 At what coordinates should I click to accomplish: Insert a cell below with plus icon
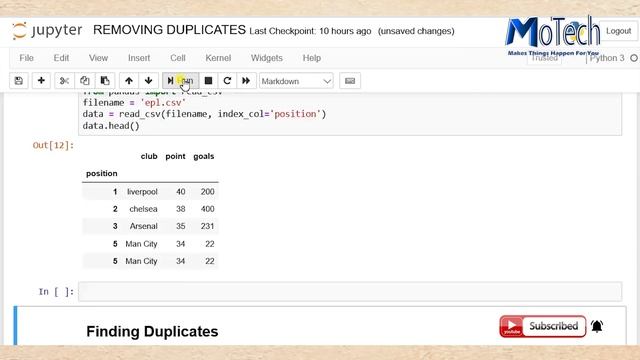pyautogui.click(x=41, y=81)
